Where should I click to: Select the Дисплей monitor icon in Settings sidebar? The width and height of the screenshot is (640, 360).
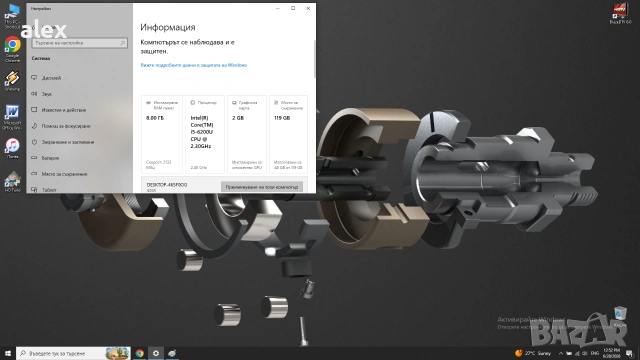point(34,78)
